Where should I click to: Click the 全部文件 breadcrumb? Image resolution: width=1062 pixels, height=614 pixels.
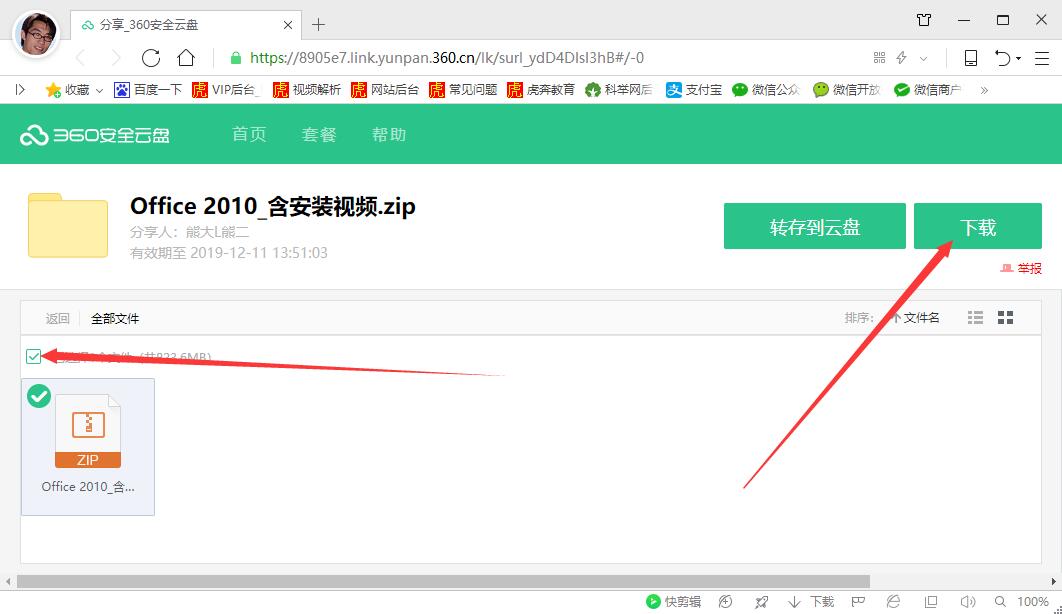coord(115,318)
